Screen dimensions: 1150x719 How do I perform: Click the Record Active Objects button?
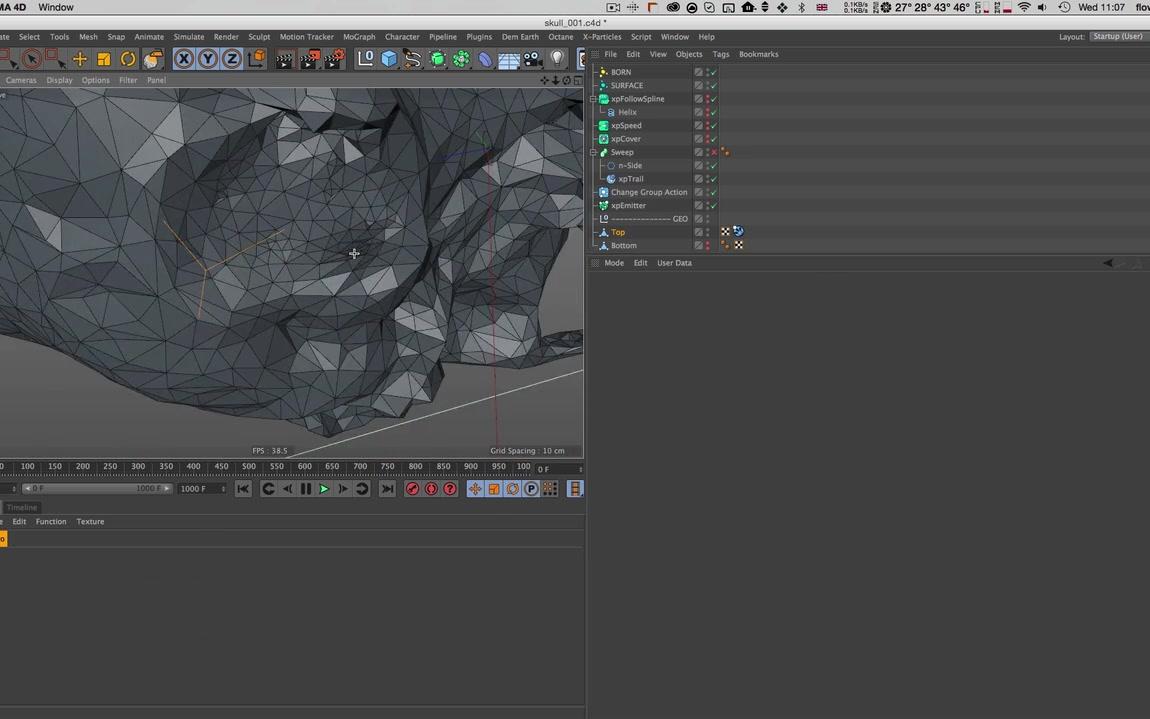(x=412, y=489)
